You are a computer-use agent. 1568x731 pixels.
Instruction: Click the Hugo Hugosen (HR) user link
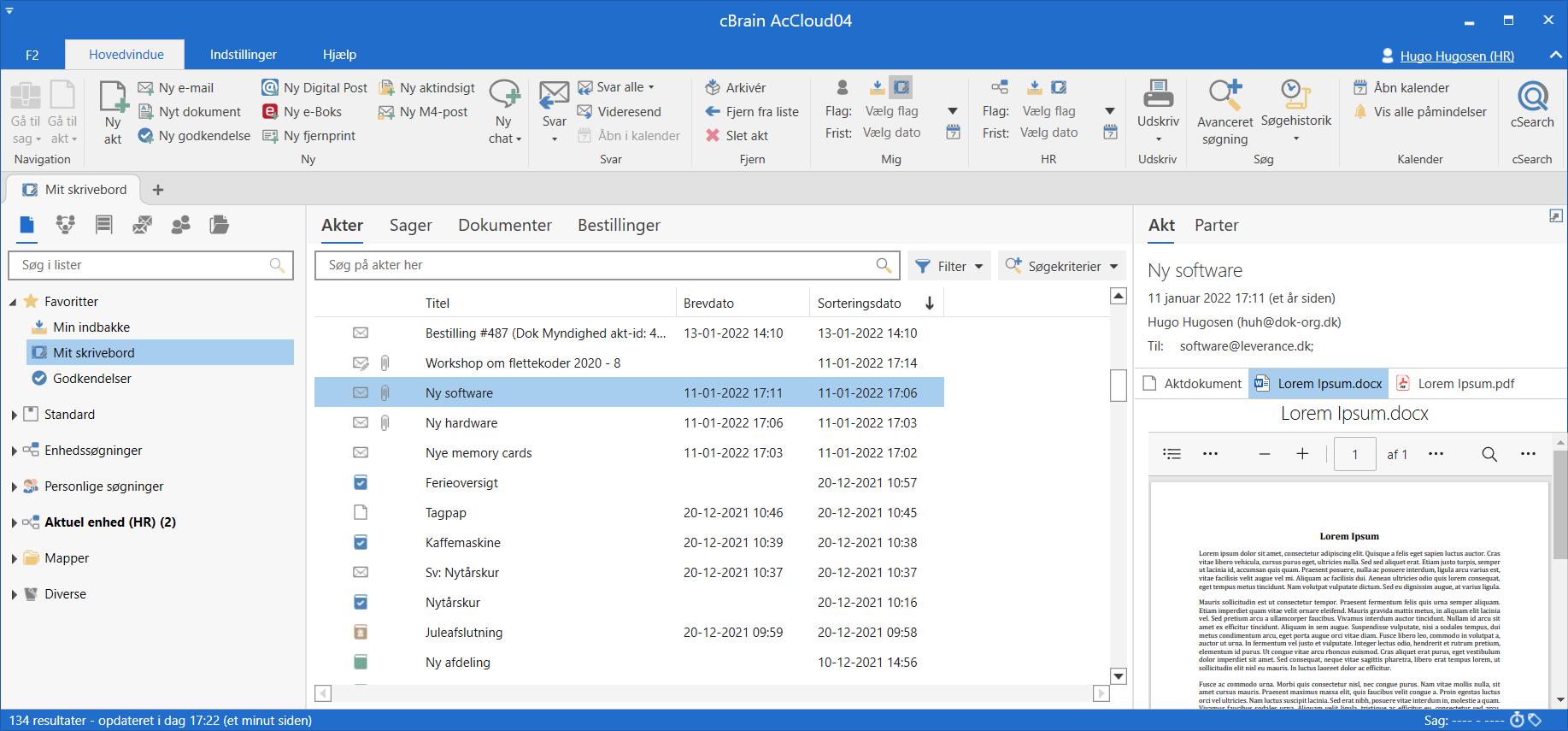(1457, 56)
